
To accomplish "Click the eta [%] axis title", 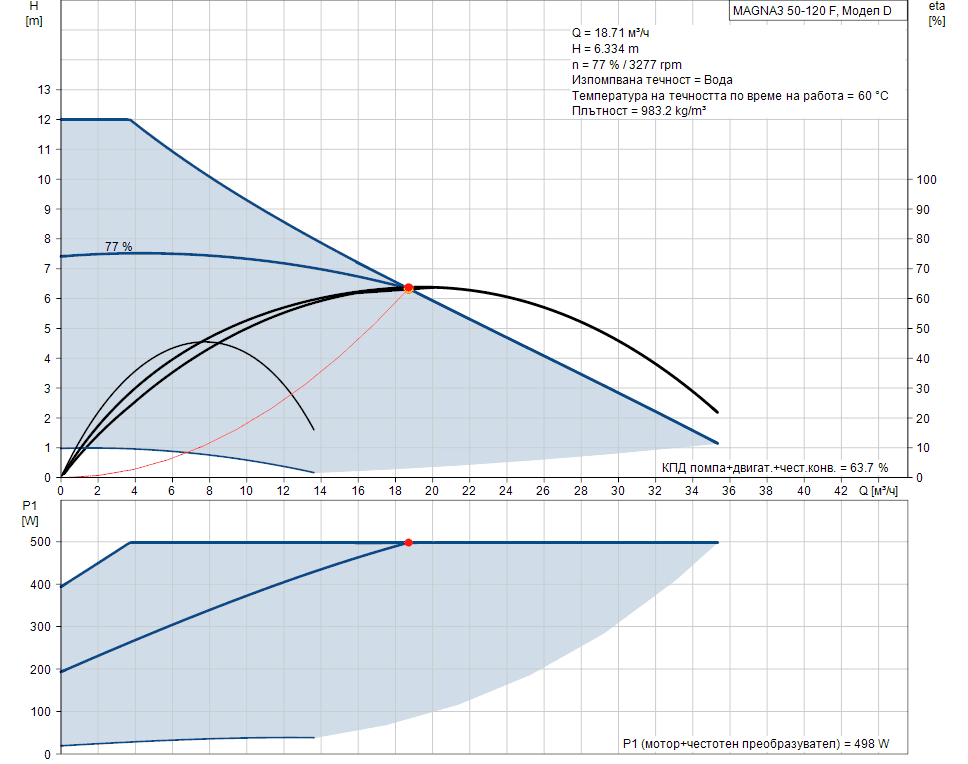I will tap(937, 13).
